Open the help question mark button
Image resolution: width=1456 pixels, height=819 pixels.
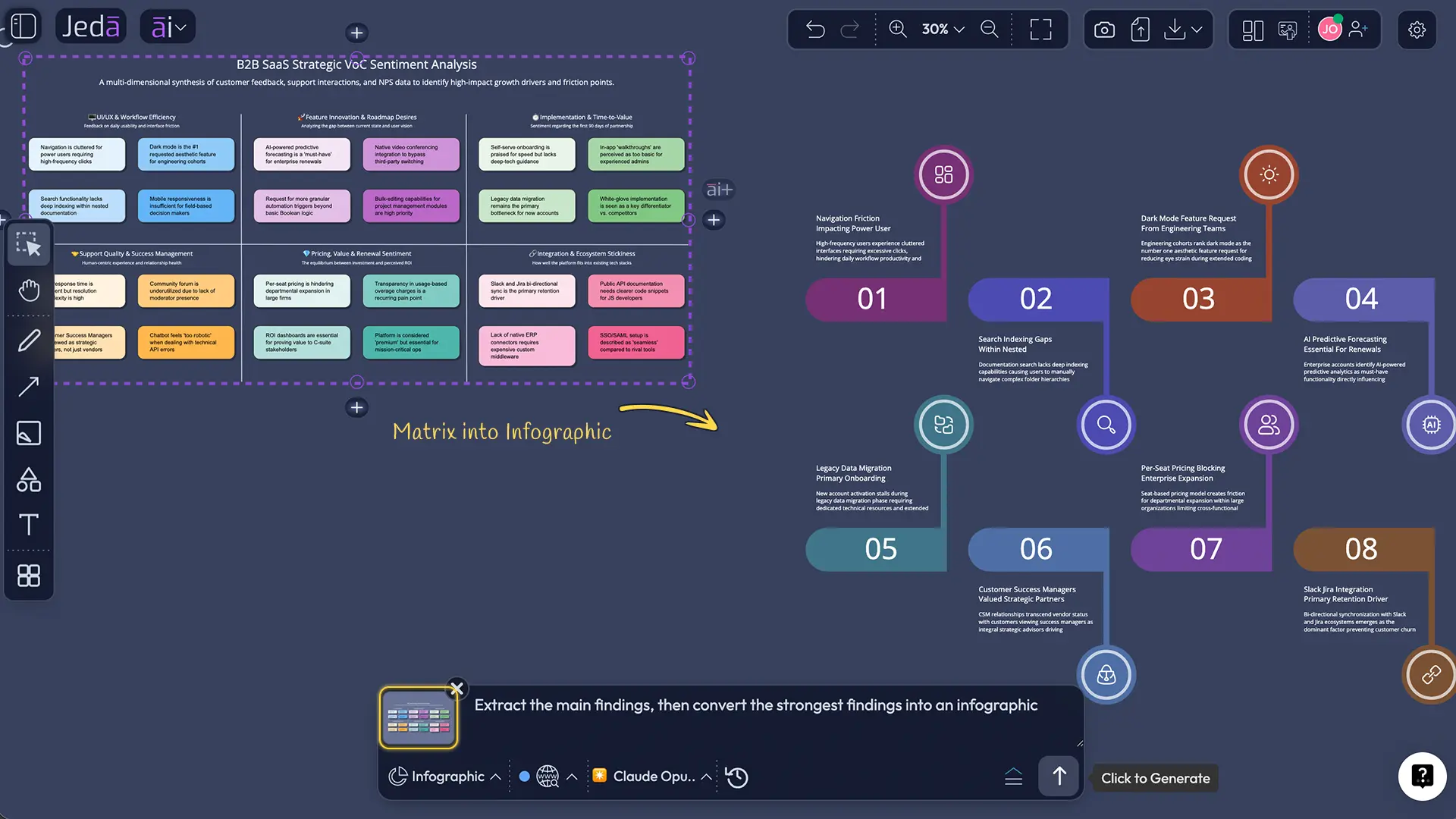point(1422,776)
